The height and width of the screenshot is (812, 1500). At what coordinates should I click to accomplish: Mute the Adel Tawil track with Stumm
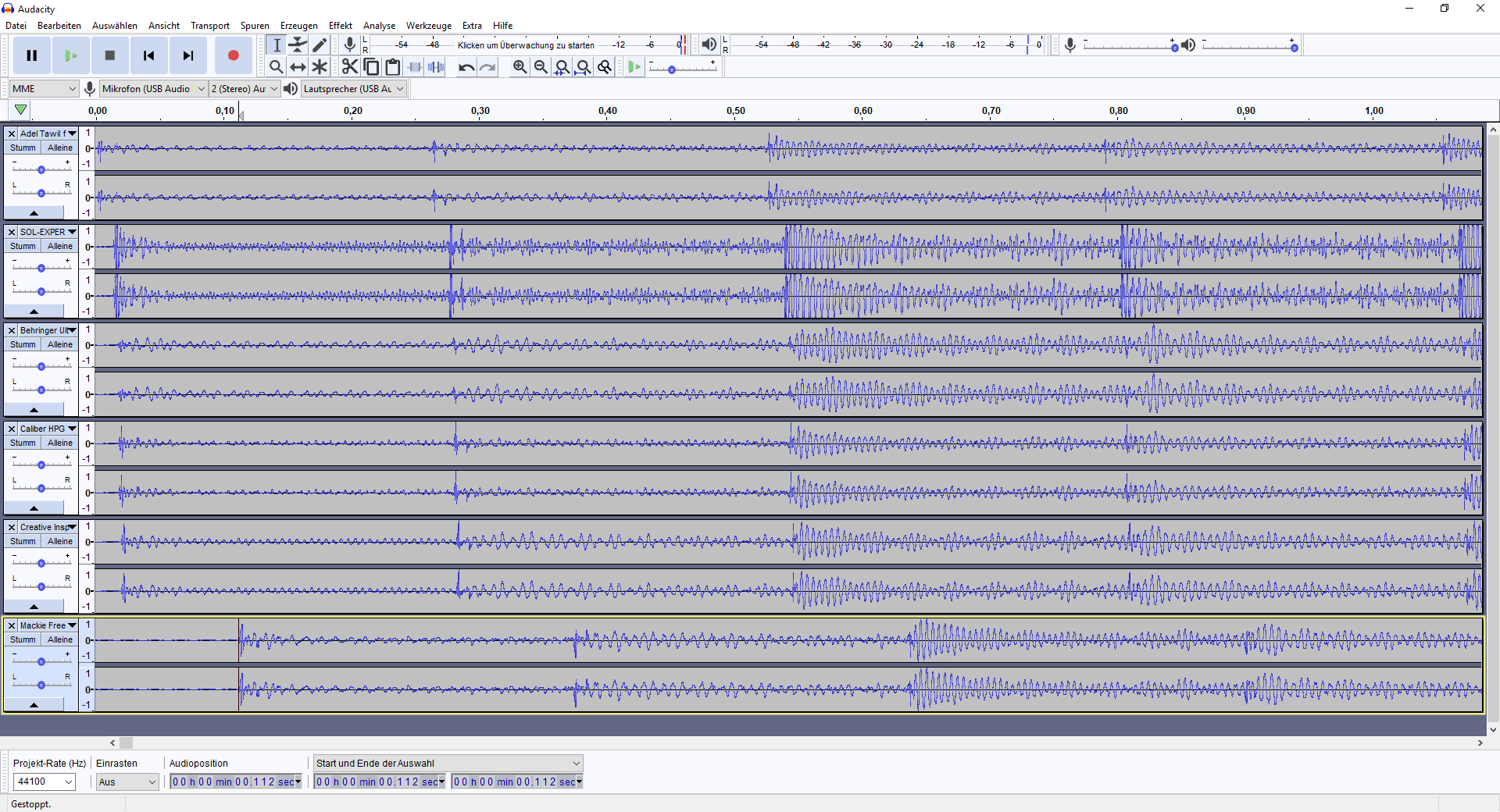click(23, 148)
